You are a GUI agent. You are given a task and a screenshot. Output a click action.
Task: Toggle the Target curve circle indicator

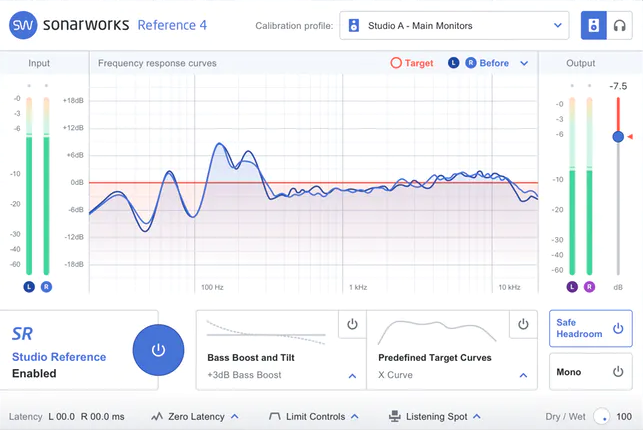coord(396,63)
